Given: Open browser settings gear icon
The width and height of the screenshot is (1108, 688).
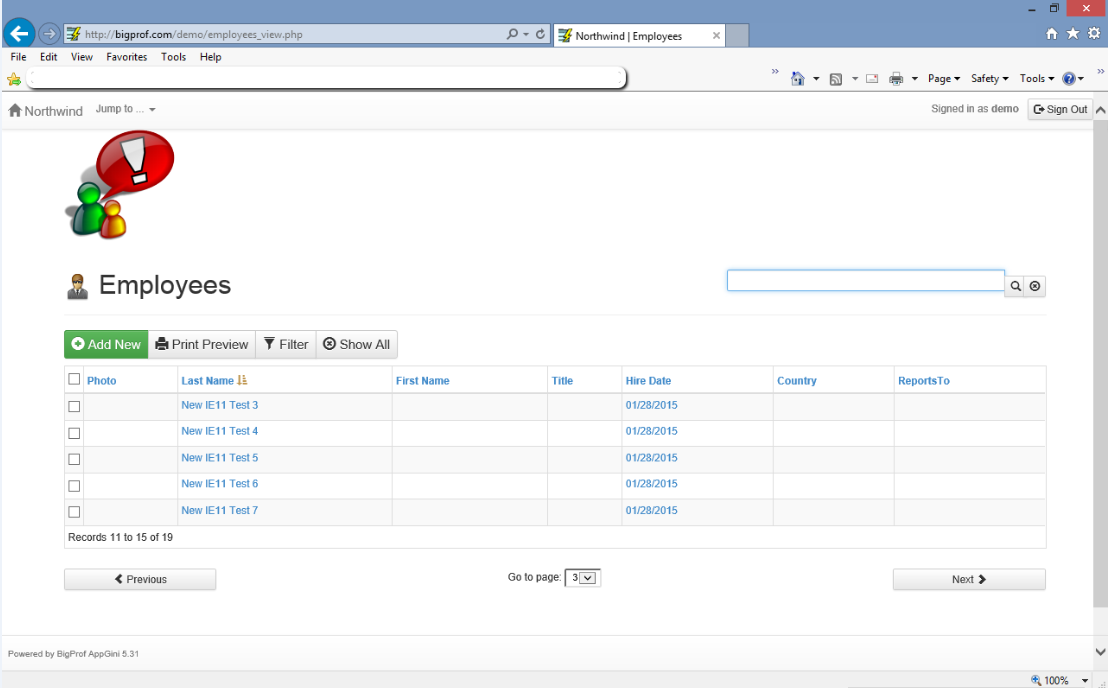Looking at the screenshot, I should pyautogui.click(x=1094, y=33).
